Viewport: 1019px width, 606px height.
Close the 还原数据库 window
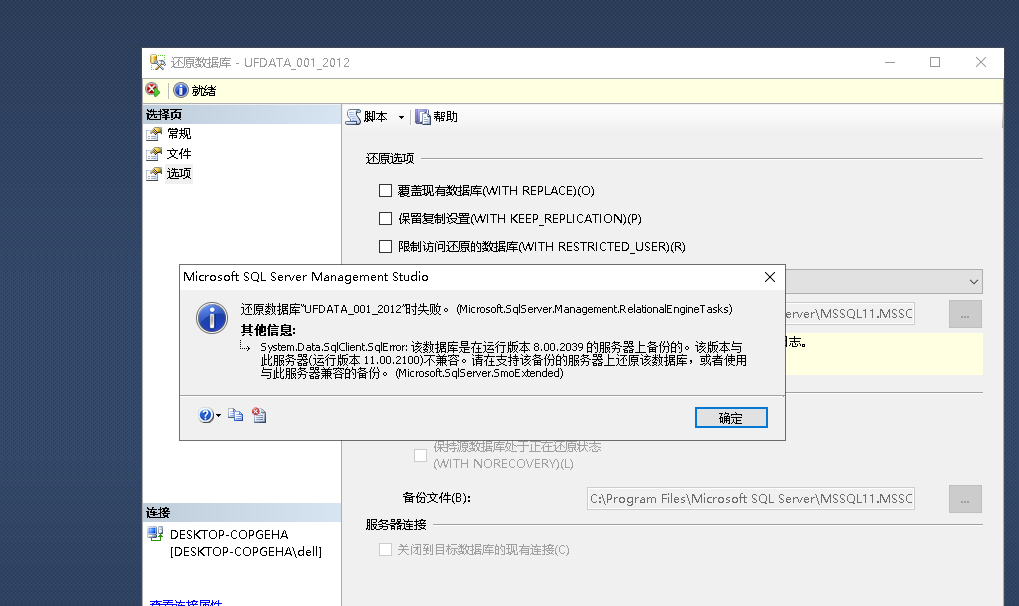point(981,62)
